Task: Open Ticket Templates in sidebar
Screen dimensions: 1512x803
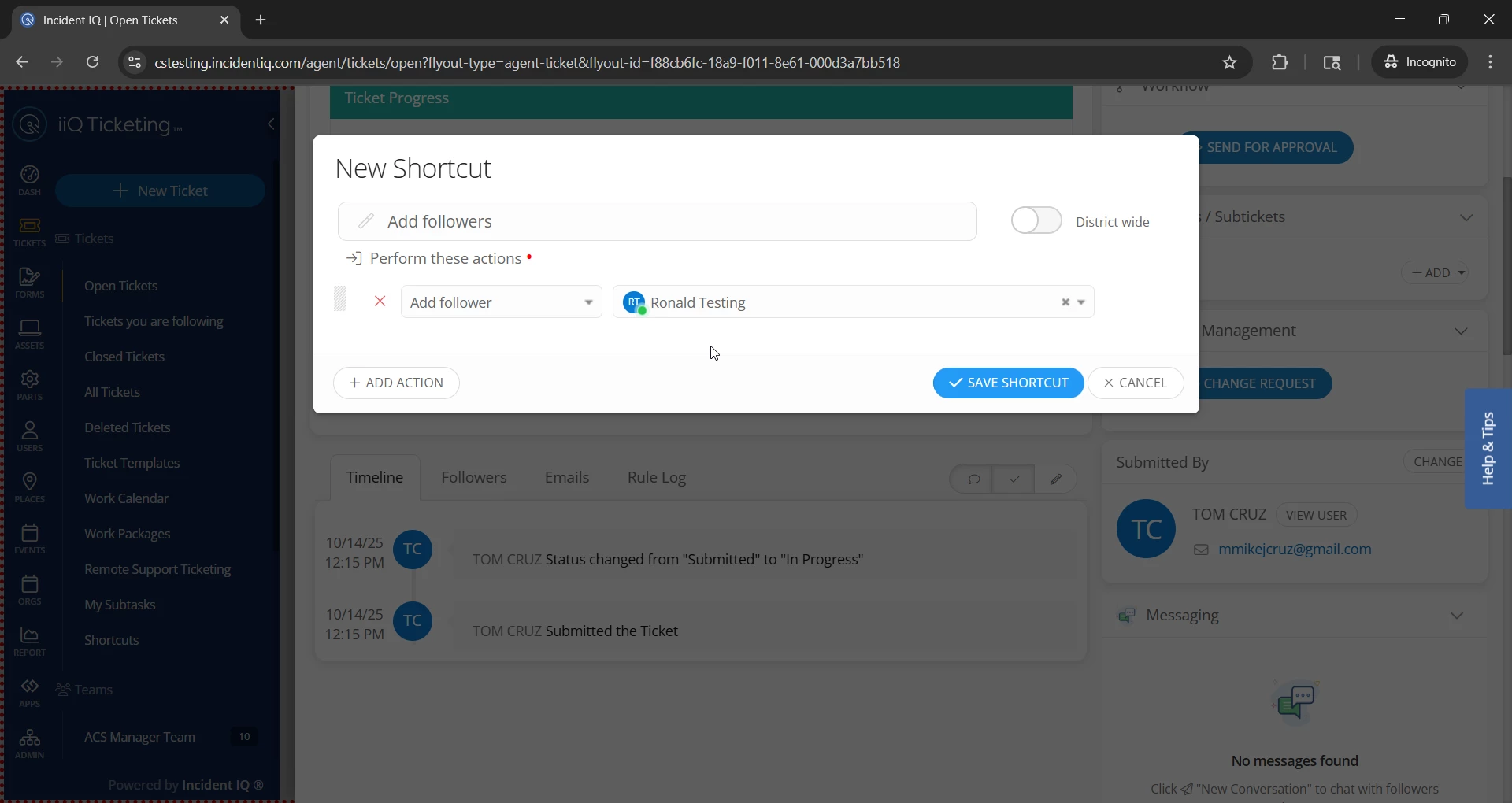Action: (x=132, y=463)
